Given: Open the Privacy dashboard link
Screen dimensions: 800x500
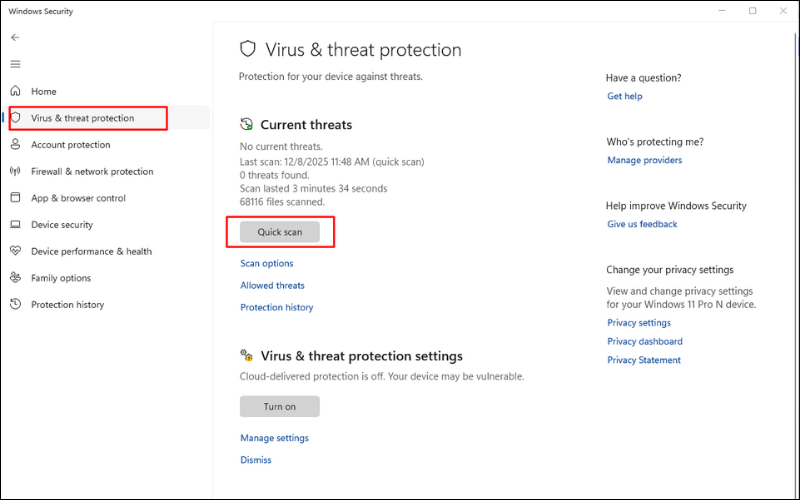Looking at the screenshot, I should click(x=644, y=342).
